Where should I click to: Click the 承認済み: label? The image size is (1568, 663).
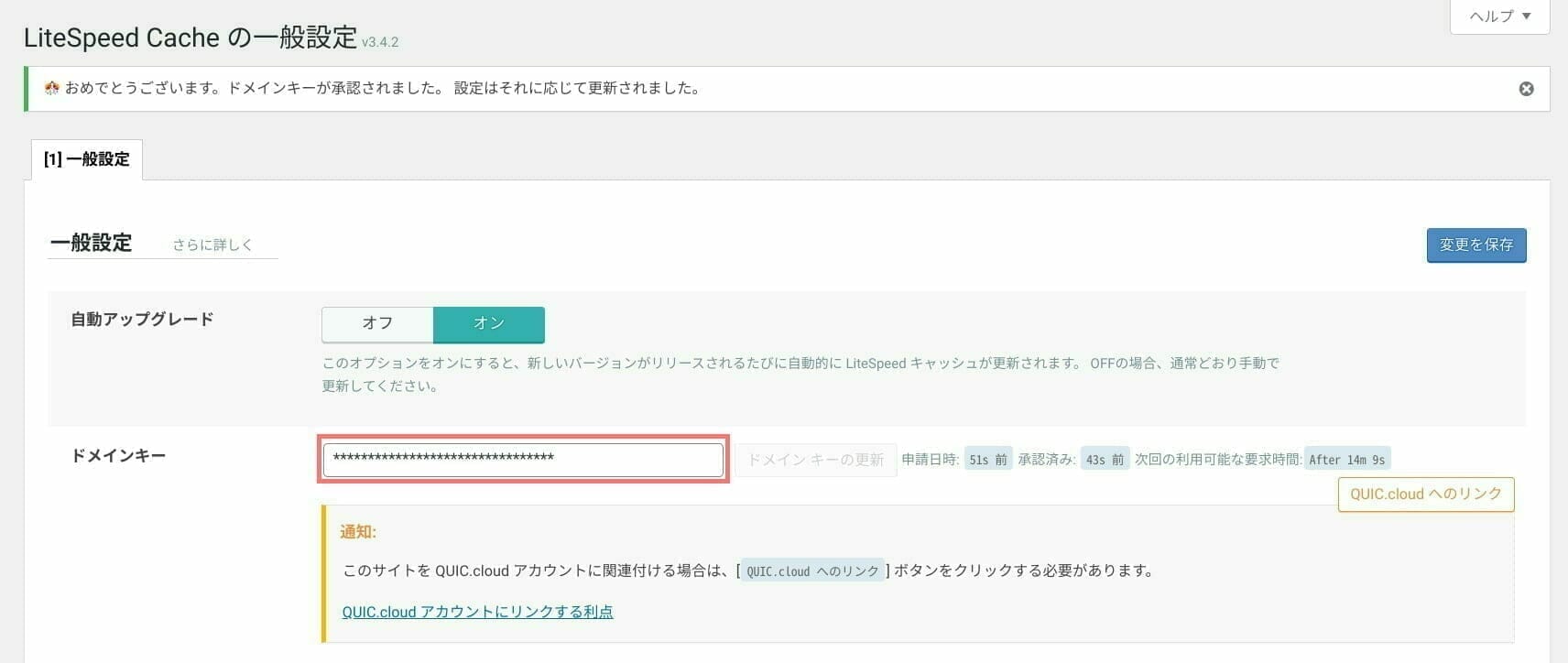[x=1047, y=460]
